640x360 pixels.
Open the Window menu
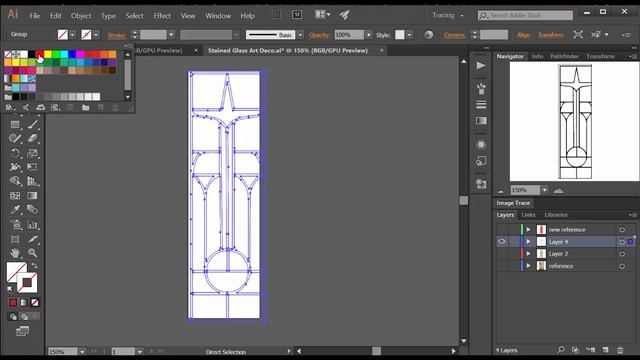click(218, 16)
